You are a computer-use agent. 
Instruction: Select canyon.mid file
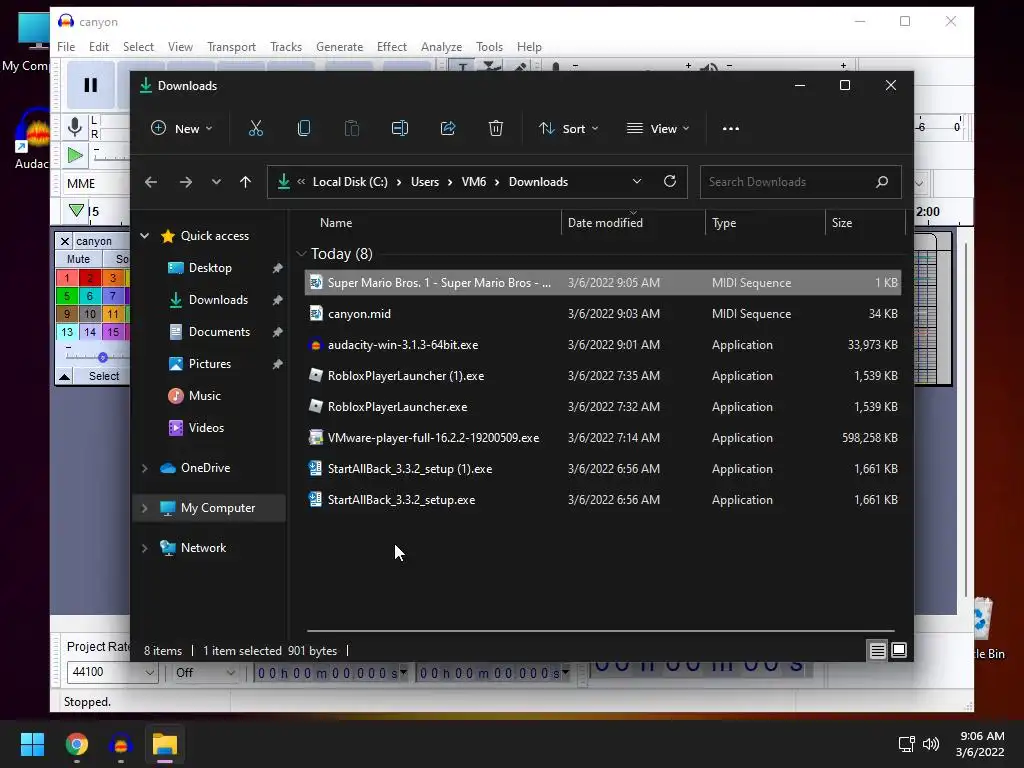point(603,314)
